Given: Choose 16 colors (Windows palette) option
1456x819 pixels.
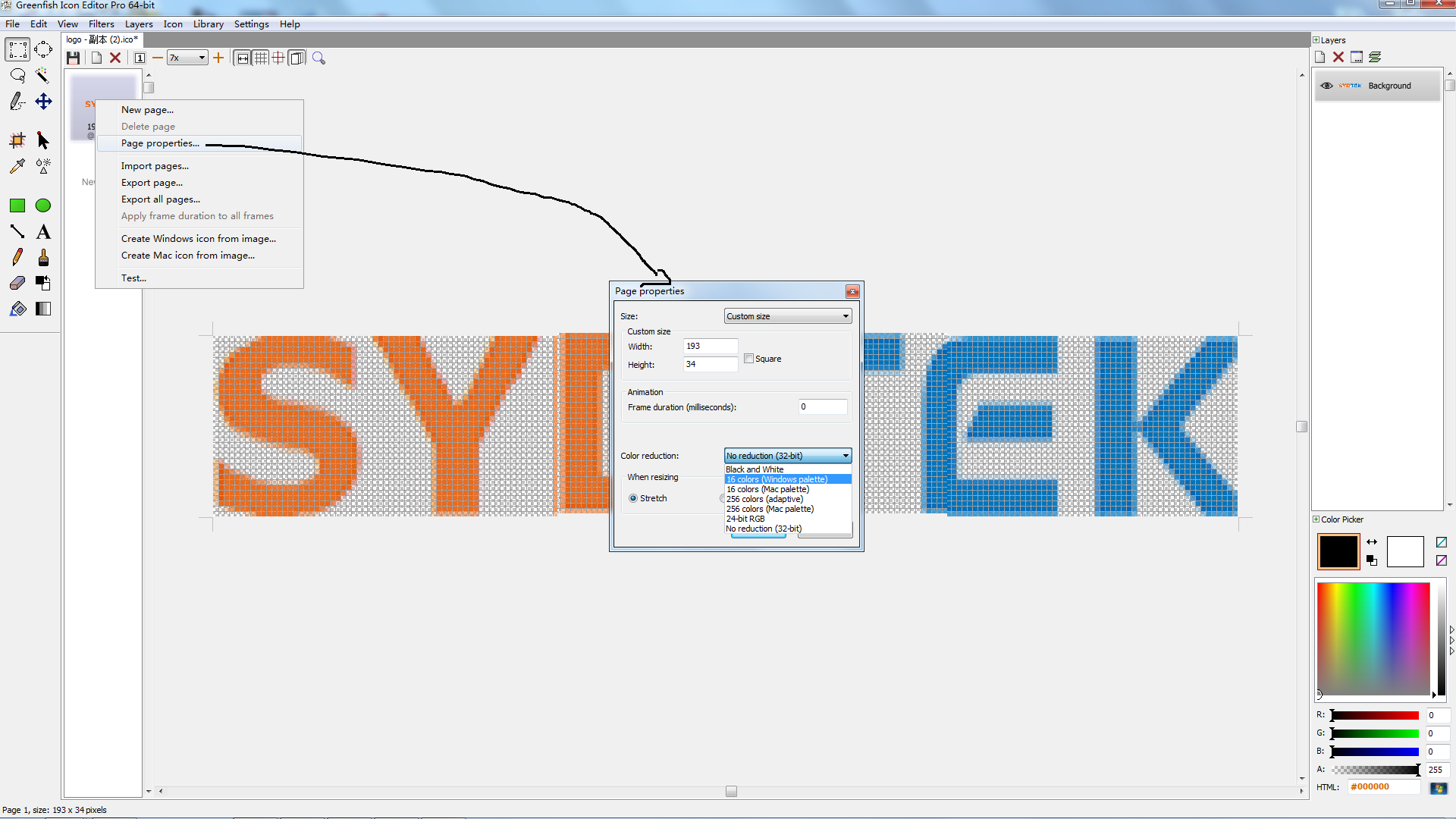Looking at the screenshot, I should click(x=788, y=479).
